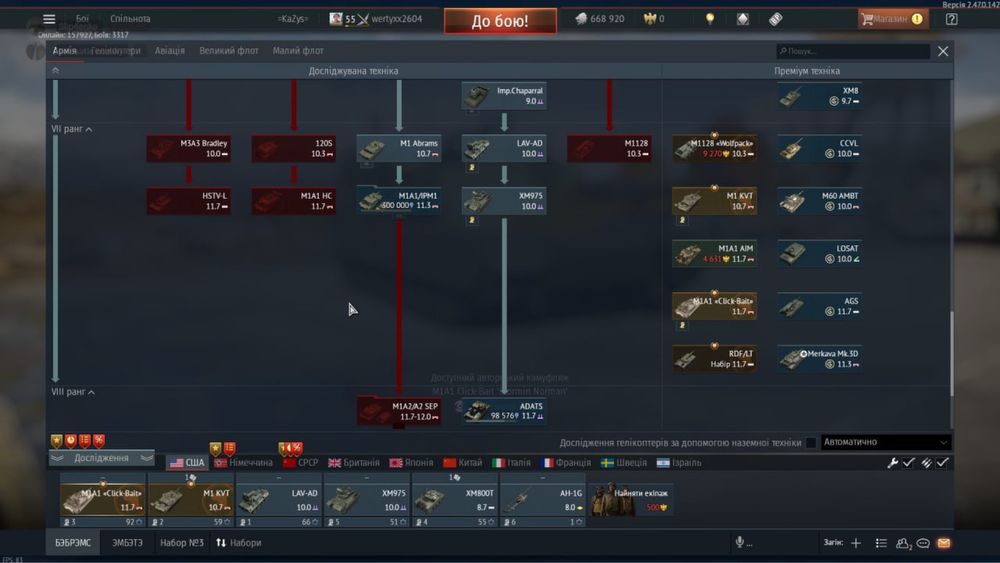Screen dimensions: 1000x563
Task: Click the vehicle search field
Action: [853, 51]
